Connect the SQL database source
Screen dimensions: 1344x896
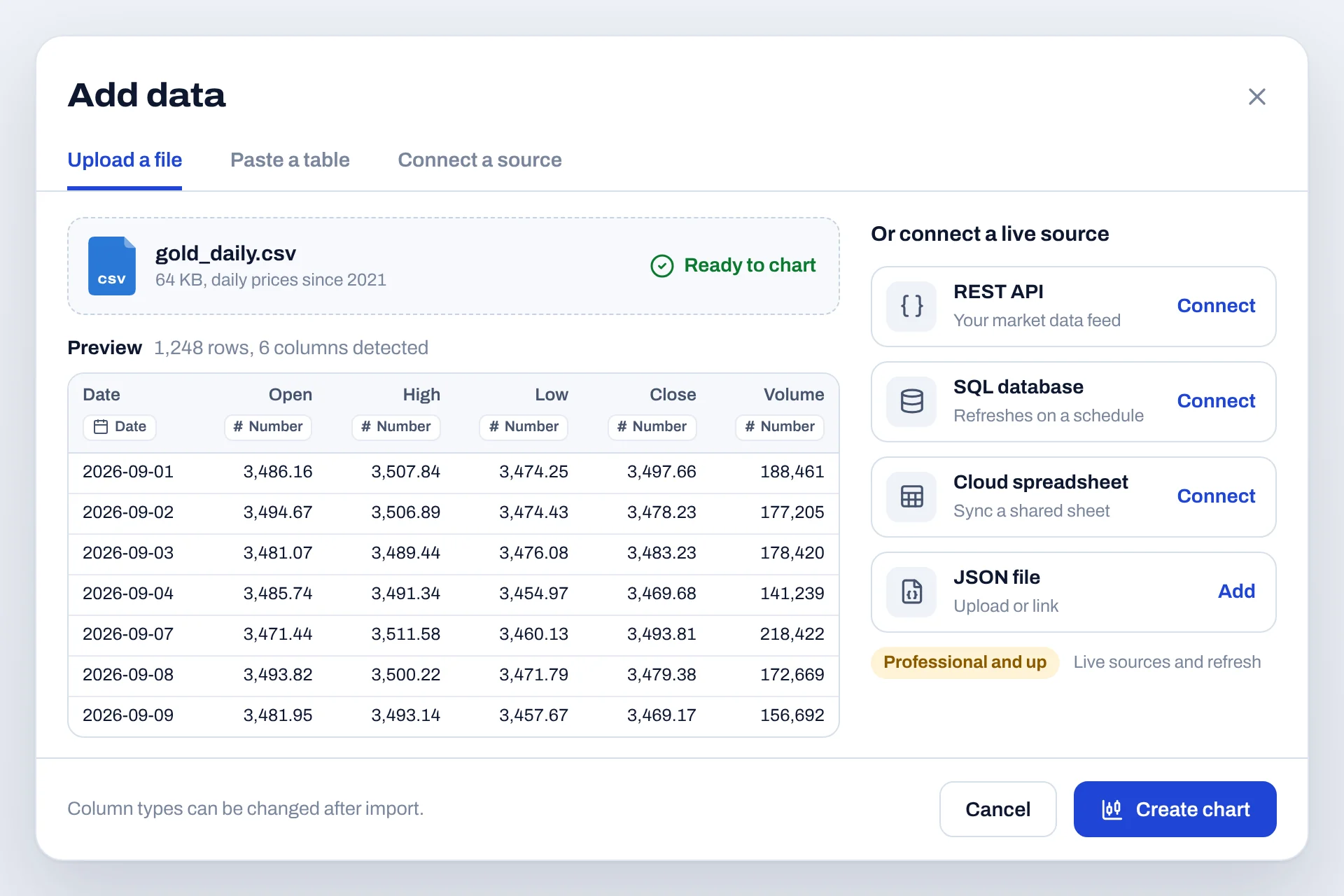pyautogui.click(x=1216, y=401)
